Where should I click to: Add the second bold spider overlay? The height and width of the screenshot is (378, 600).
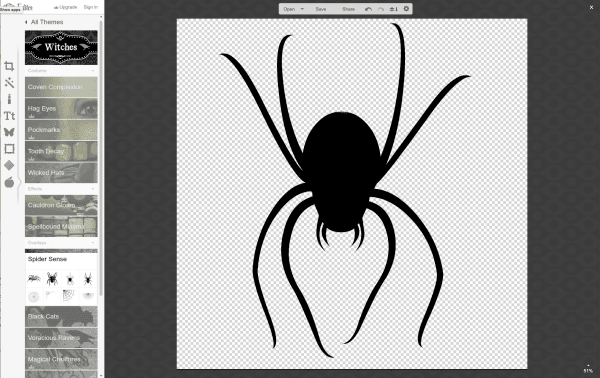point(52,279)
